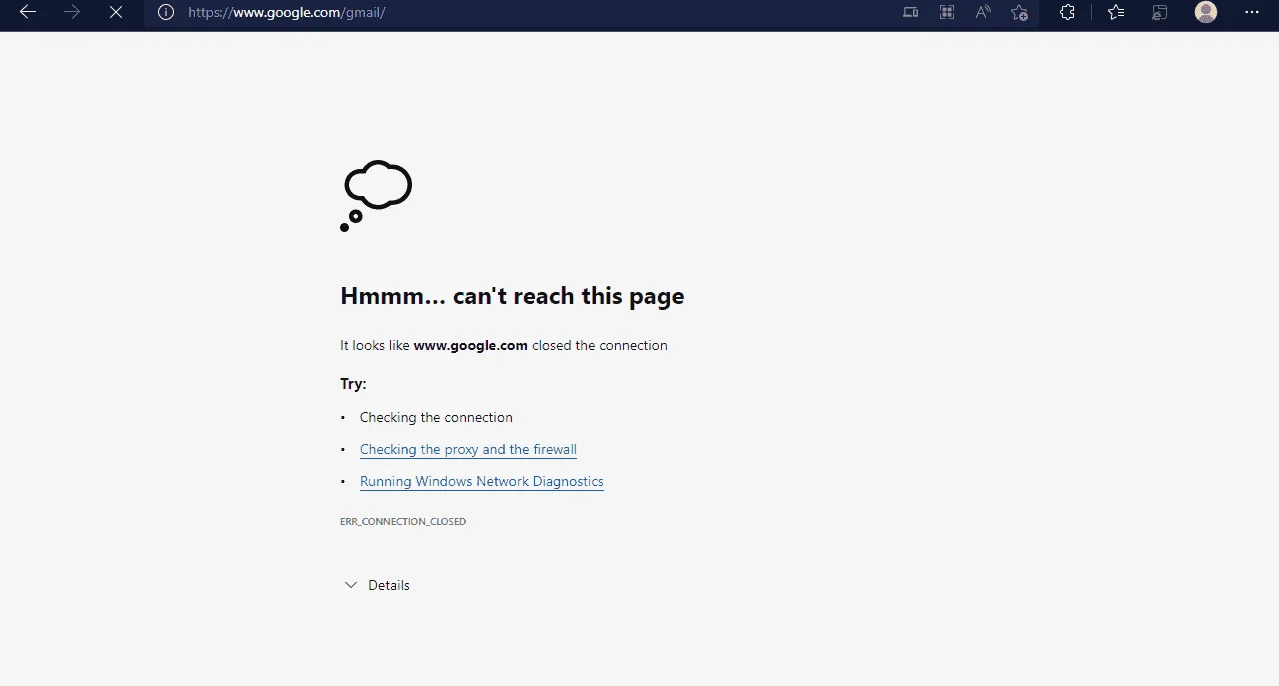
Task: Click the bold www.google.com text
Action: [470, 345]
